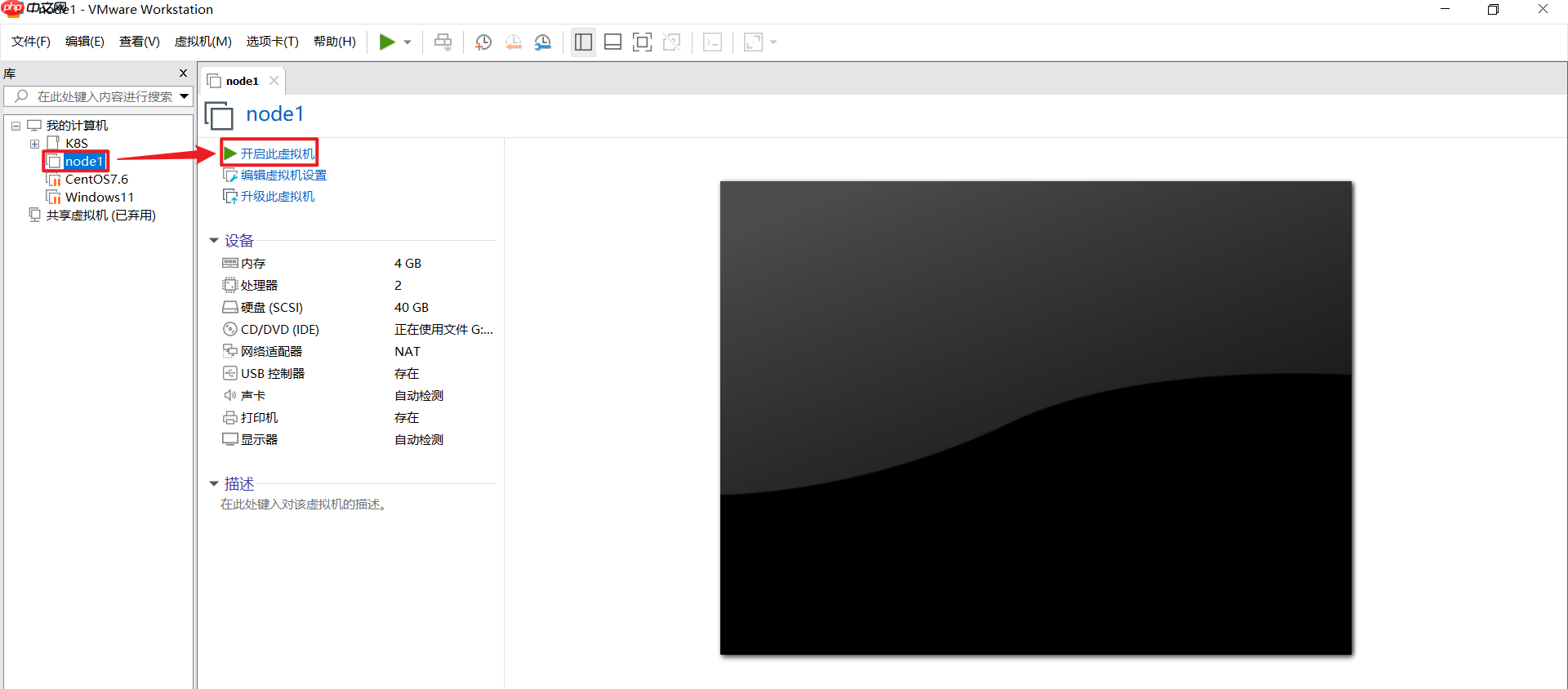Select the CentOS7.6 virtual machine in the library

96,180
